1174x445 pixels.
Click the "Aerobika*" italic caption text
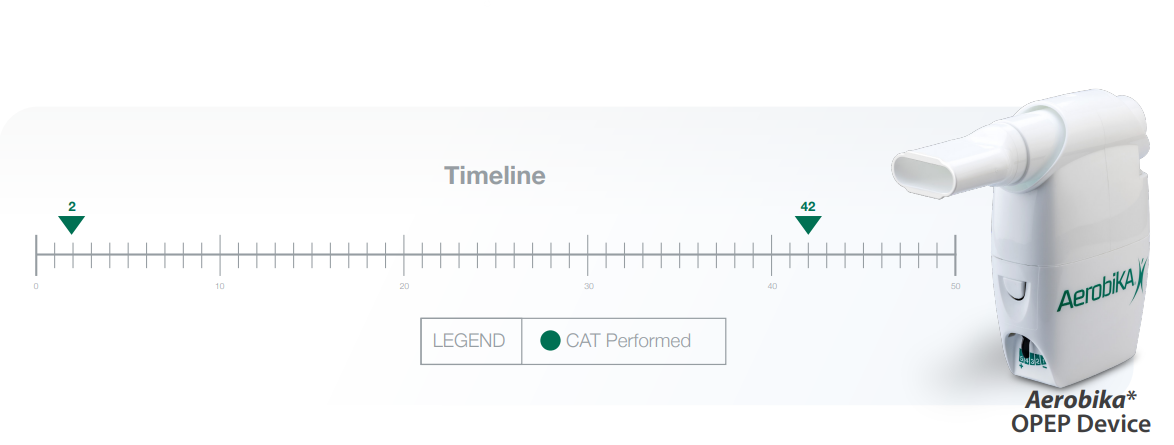1080,400
